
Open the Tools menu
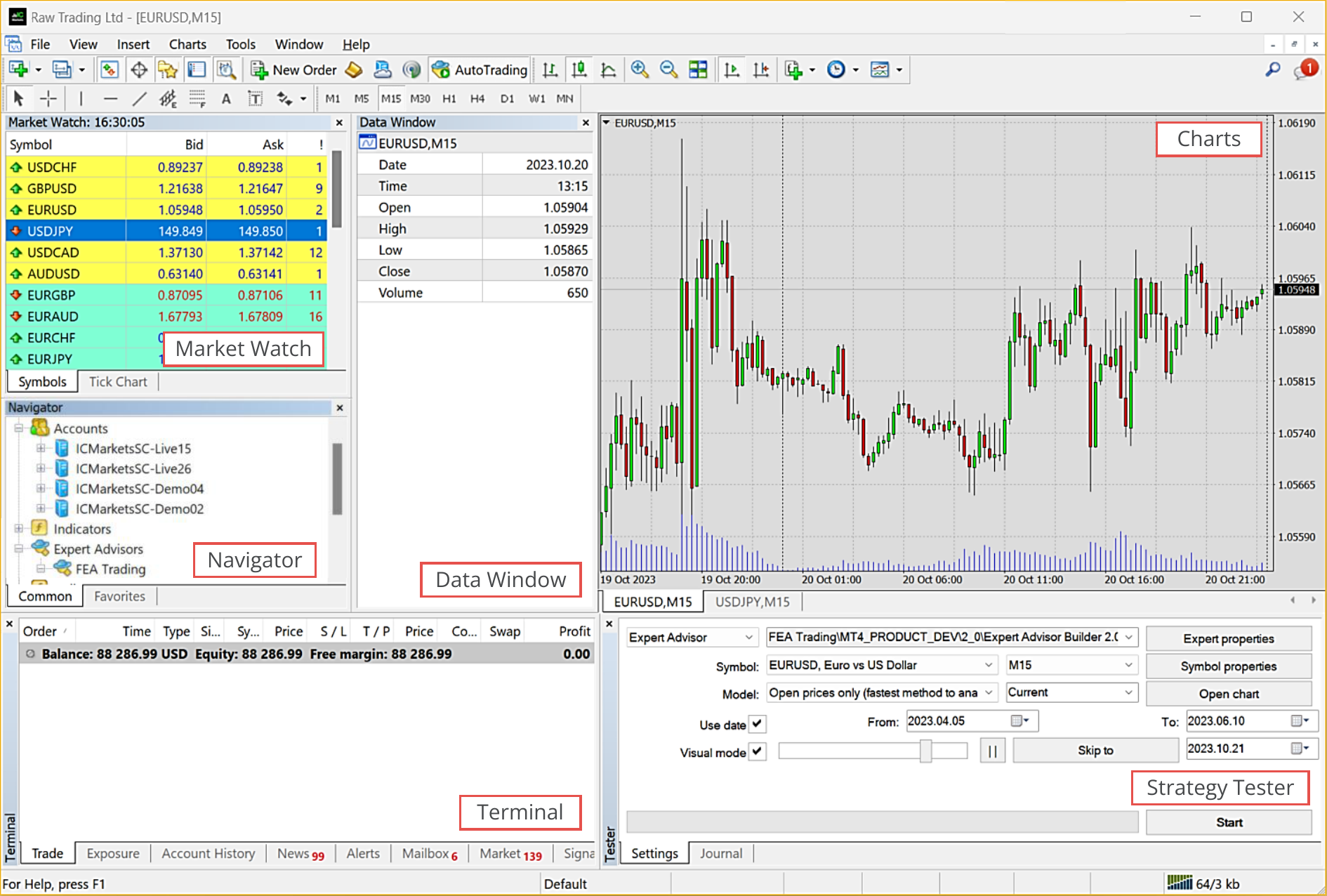[240, 44]
